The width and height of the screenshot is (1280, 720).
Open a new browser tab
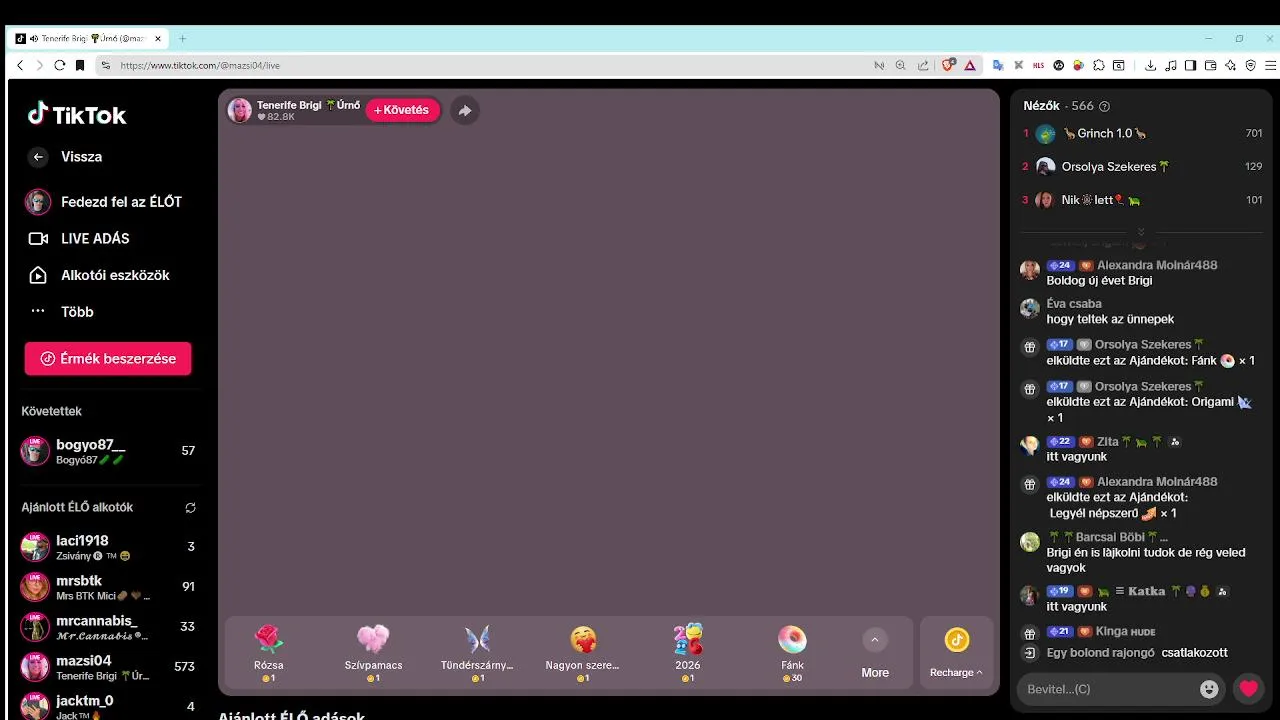click(x=182, y=39)
